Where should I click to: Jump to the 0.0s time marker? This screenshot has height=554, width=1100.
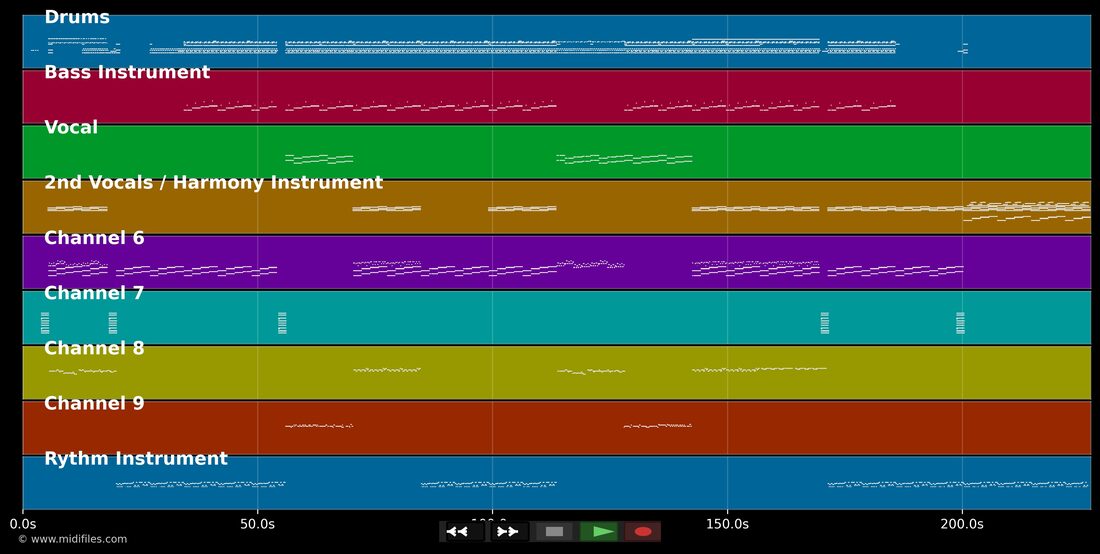click(x=22, y=524)
